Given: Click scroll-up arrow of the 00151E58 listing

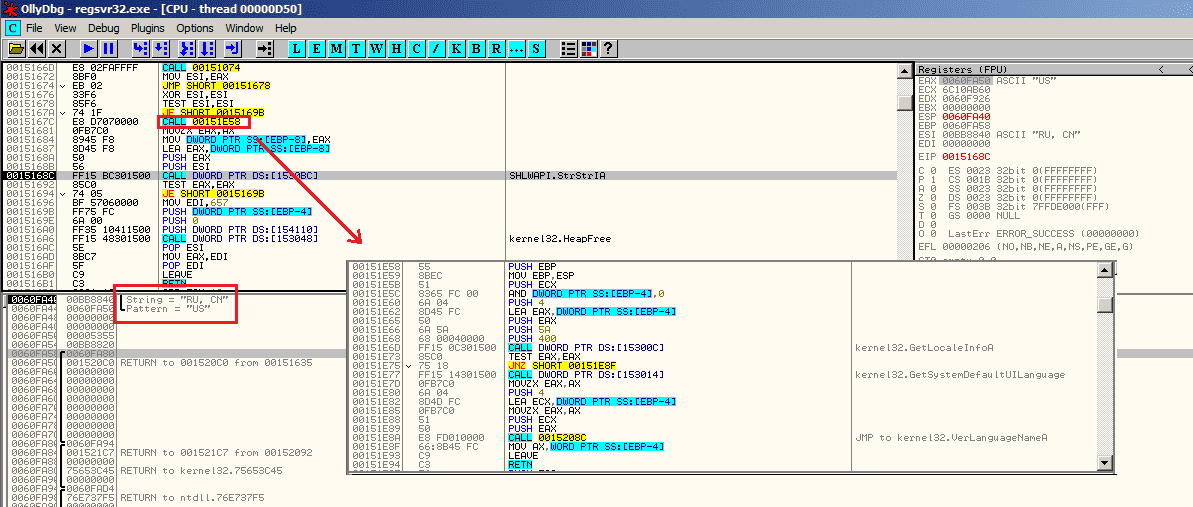Looking at the screenshot, I should (x=1104, y=270).
